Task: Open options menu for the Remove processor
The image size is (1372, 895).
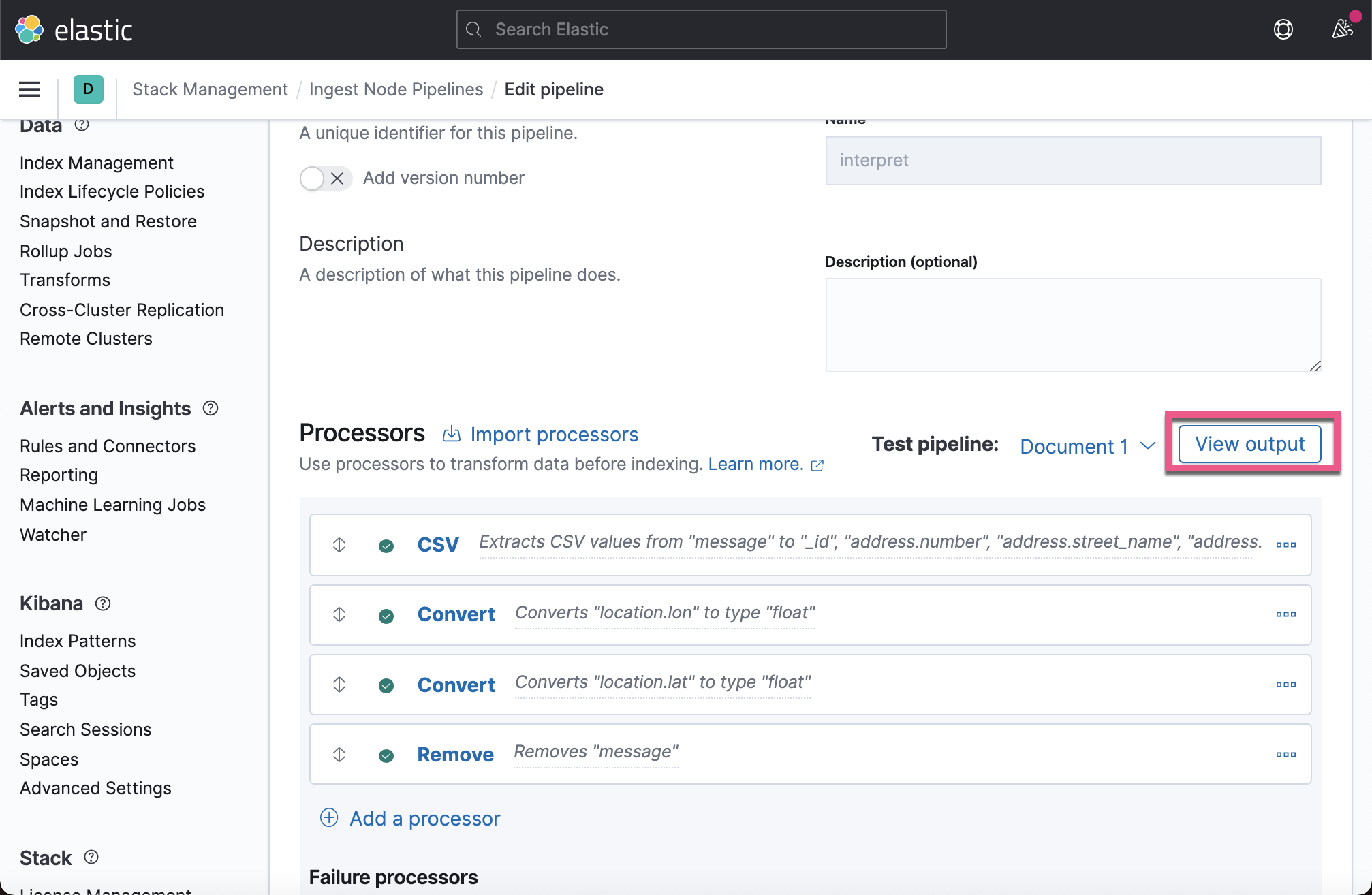Action: 1286,754
